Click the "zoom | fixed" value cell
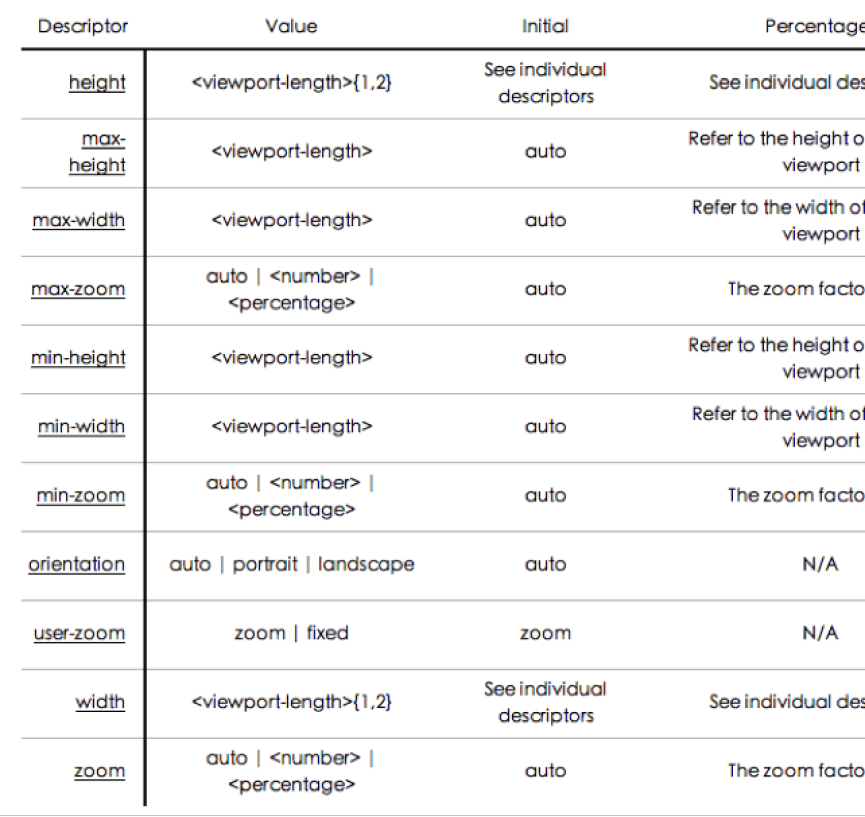865x817 pixels. coord(292,633)
